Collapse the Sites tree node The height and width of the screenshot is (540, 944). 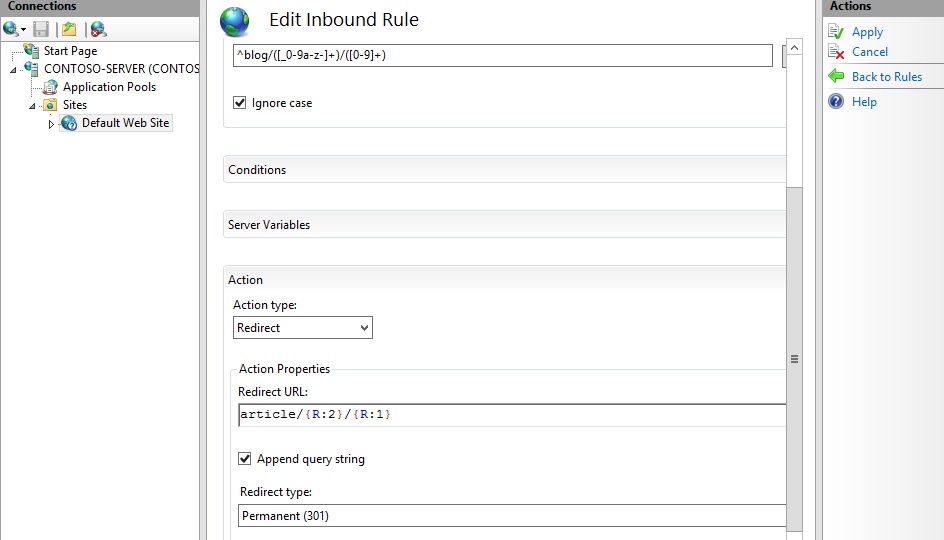tap(32, 106)
